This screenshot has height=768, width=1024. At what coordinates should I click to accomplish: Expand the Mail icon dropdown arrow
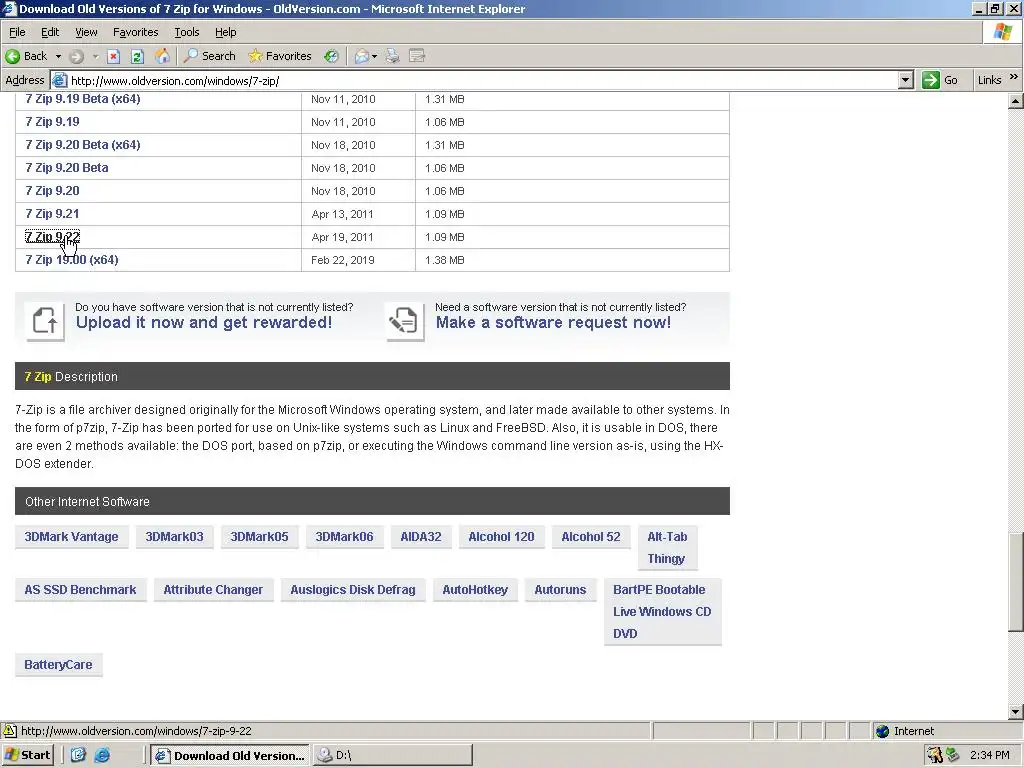(374, 56)
